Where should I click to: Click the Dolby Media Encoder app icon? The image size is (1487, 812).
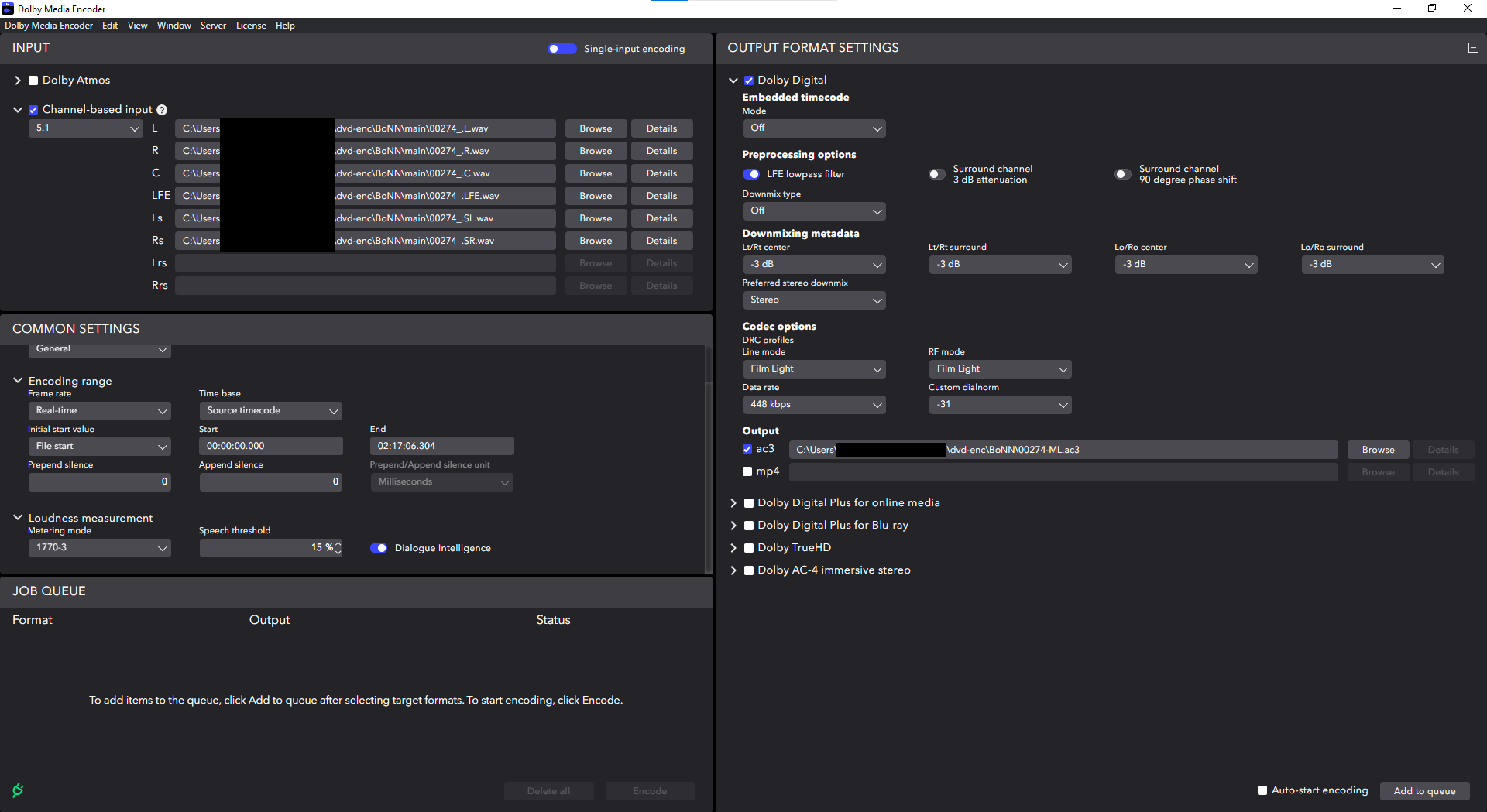(8, 9)
